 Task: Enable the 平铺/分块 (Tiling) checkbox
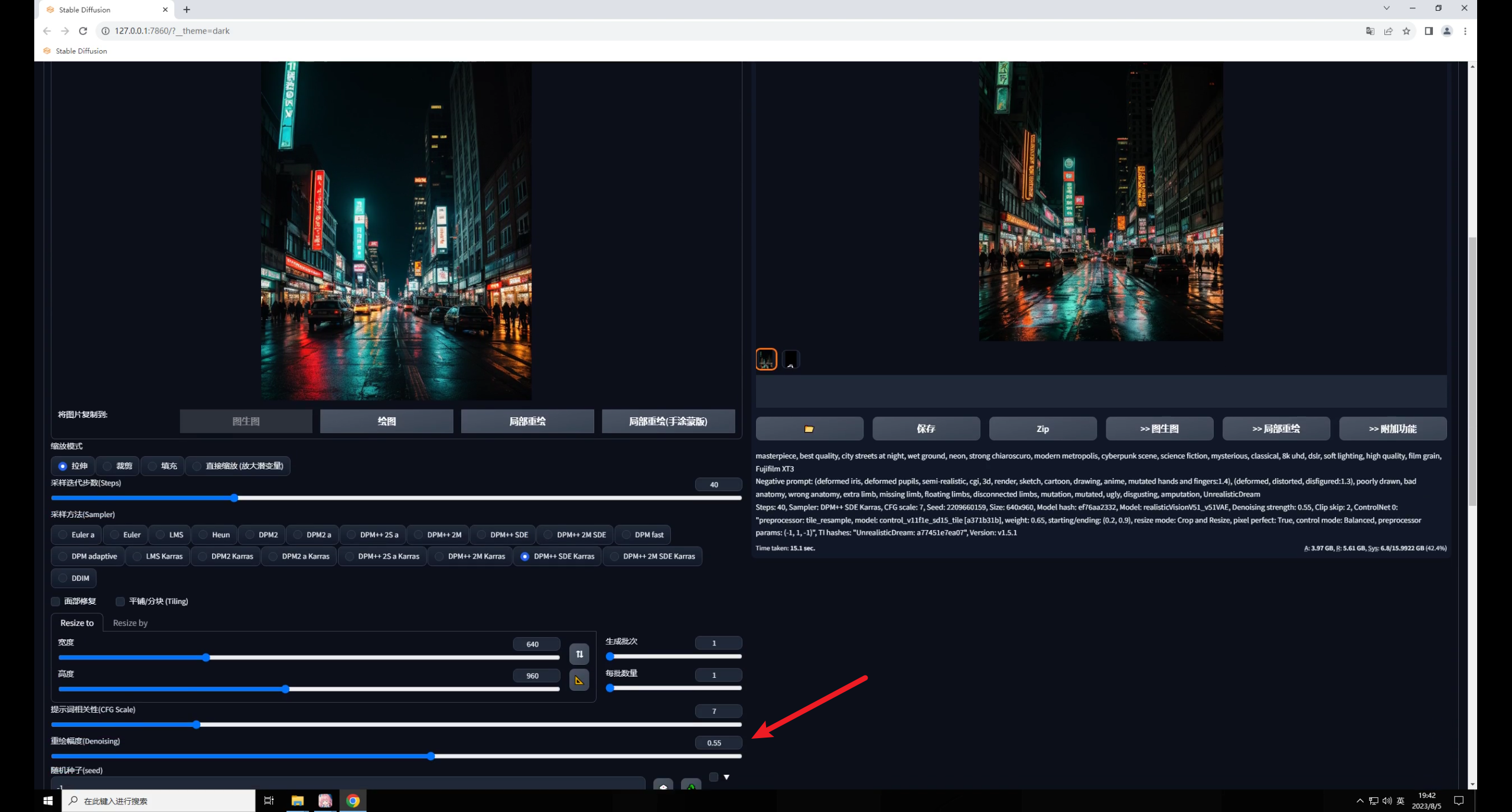(120, 601)
